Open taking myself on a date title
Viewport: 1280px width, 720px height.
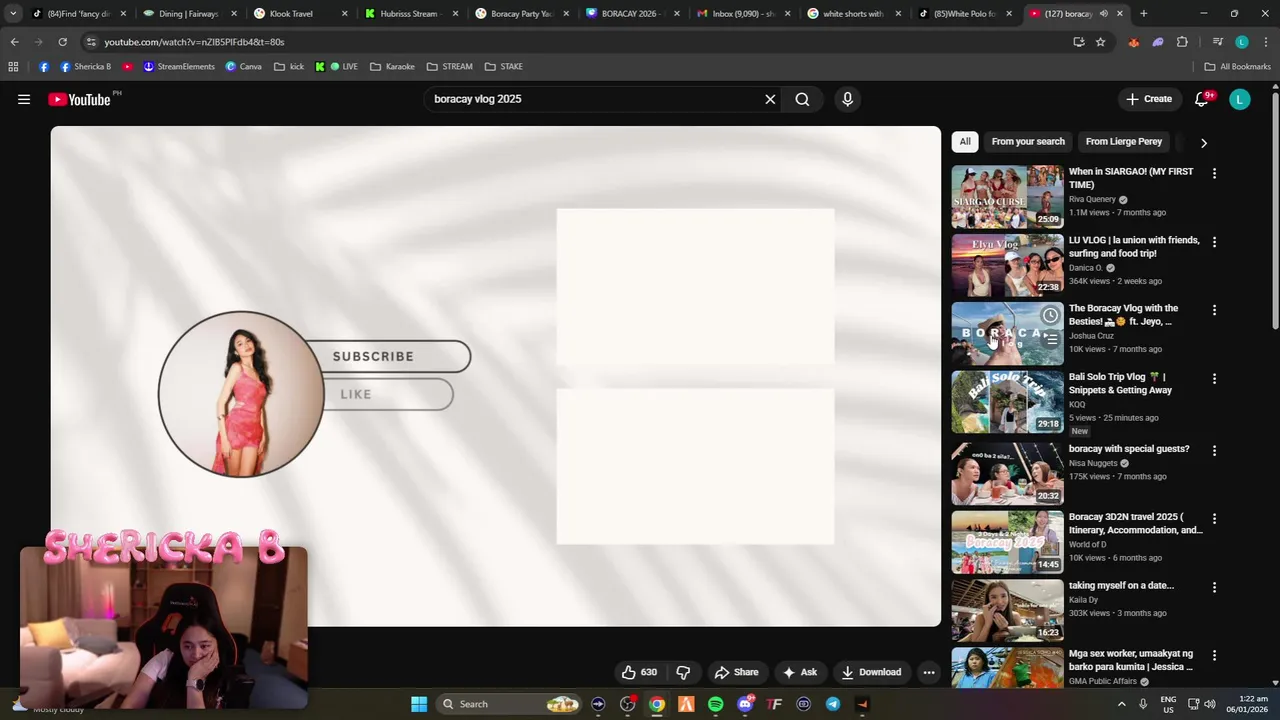pyautogui.click(x=1121, y=585)
